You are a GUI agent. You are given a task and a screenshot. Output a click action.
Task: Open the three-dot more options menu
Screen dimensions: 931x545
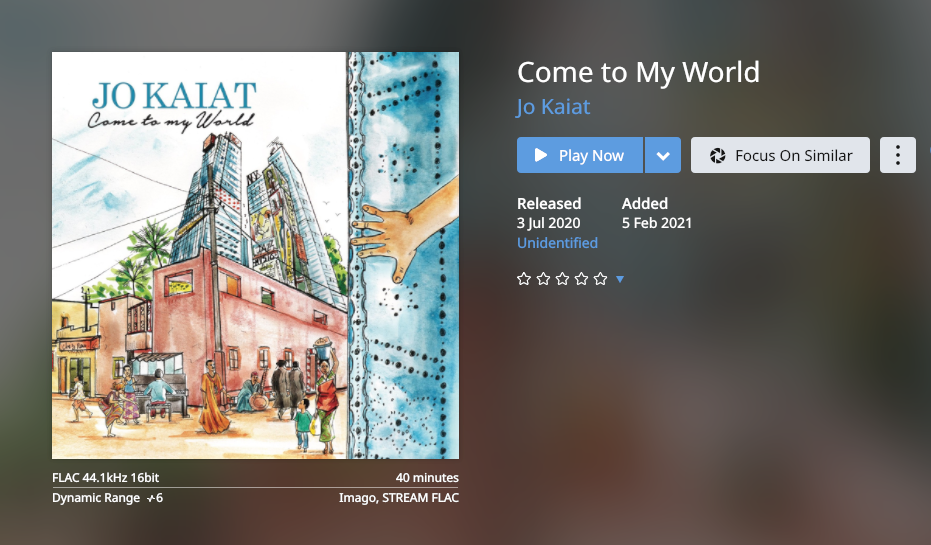(897, 155)
